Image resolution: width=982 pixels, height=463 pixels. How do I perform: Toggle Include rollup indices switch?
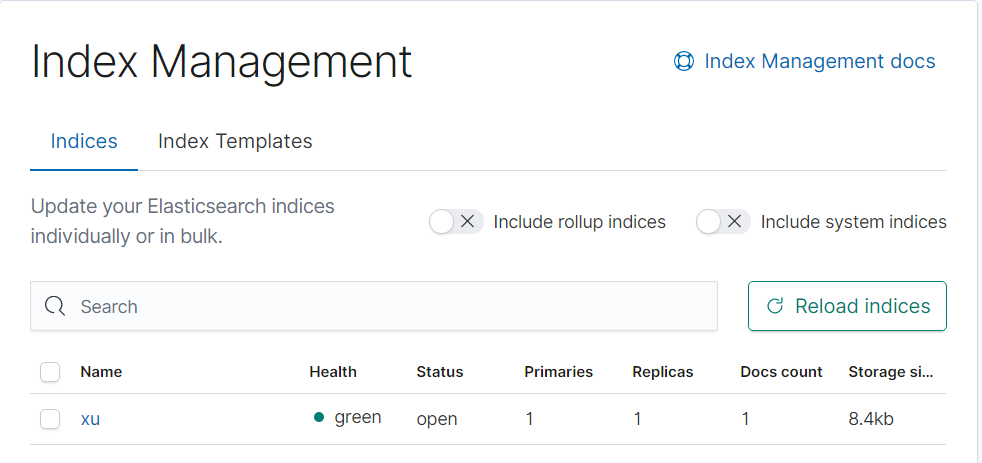(456, 222)
